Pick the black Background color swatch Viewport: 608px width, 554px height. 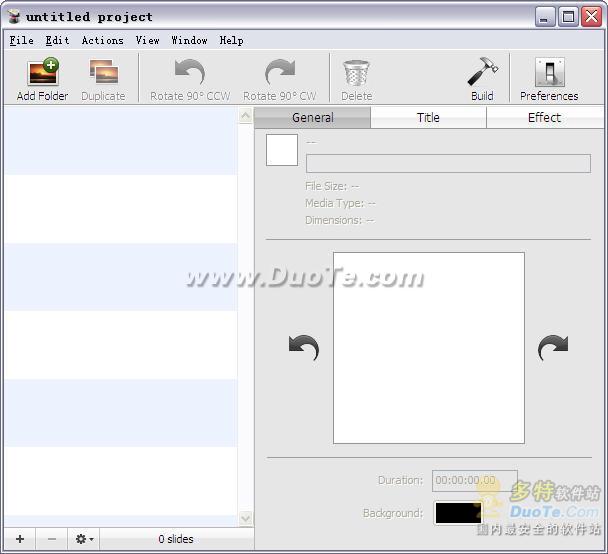tap(458, 513)
